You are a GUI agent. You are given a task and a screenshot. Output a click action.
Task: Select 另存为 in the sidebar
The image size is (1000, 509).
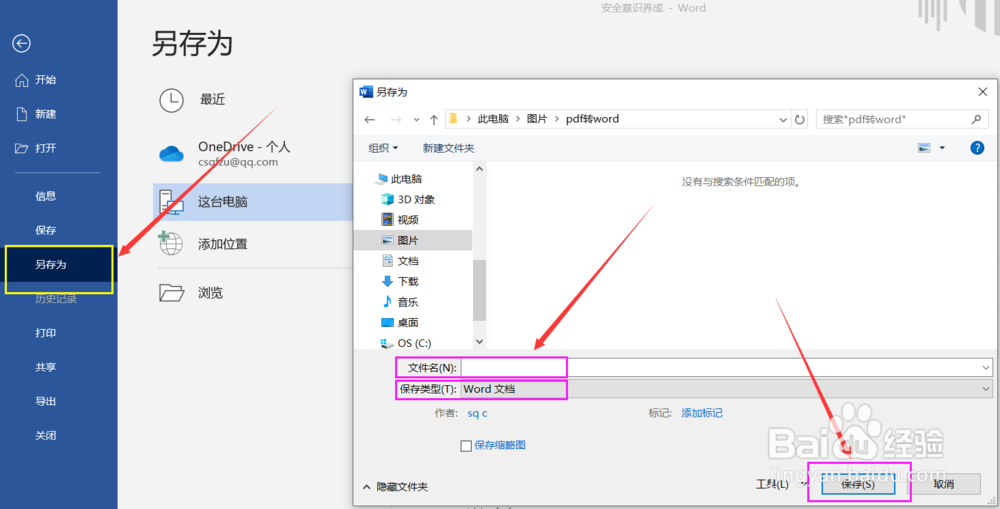[x=59, y=264]
